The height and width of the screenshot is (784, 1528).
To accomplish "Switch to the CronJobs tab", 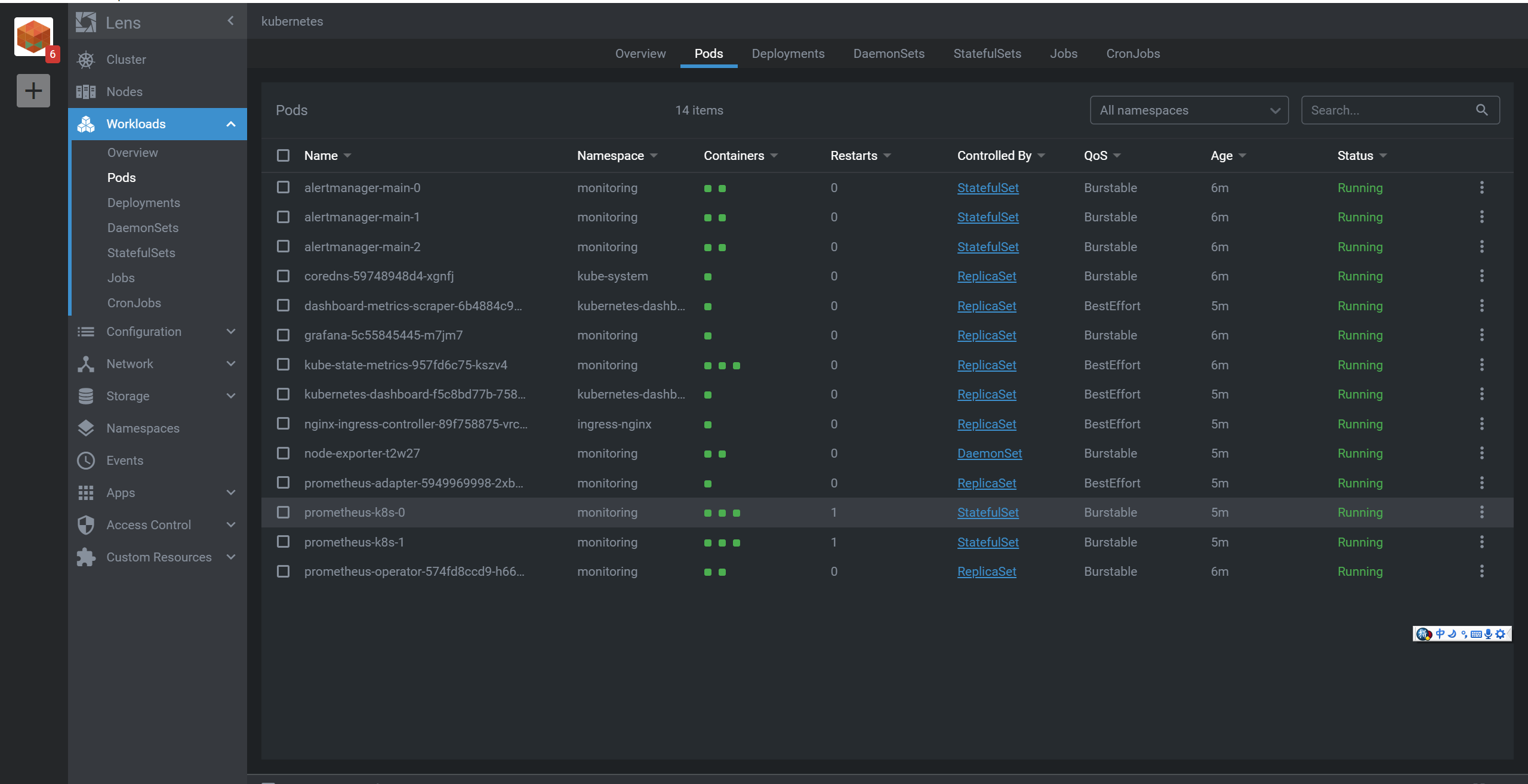I will [1132, 54].
